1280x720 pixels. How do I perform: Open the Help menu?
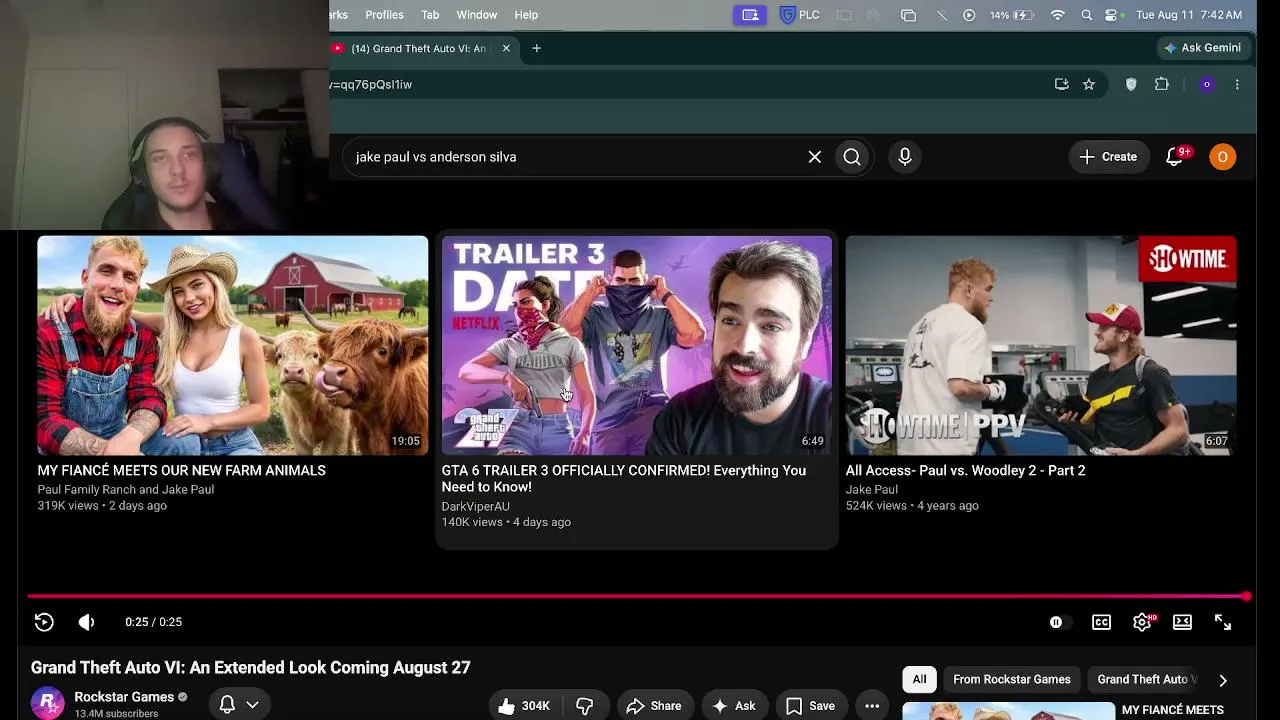tap(526, 15)
